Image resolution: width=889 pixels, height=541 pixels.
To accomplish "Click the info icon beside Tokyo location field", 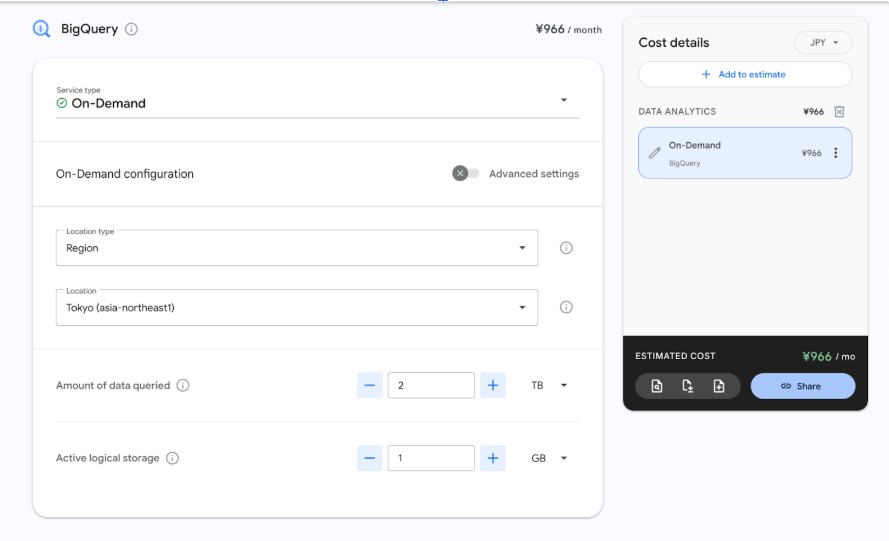I will point(566,308).
